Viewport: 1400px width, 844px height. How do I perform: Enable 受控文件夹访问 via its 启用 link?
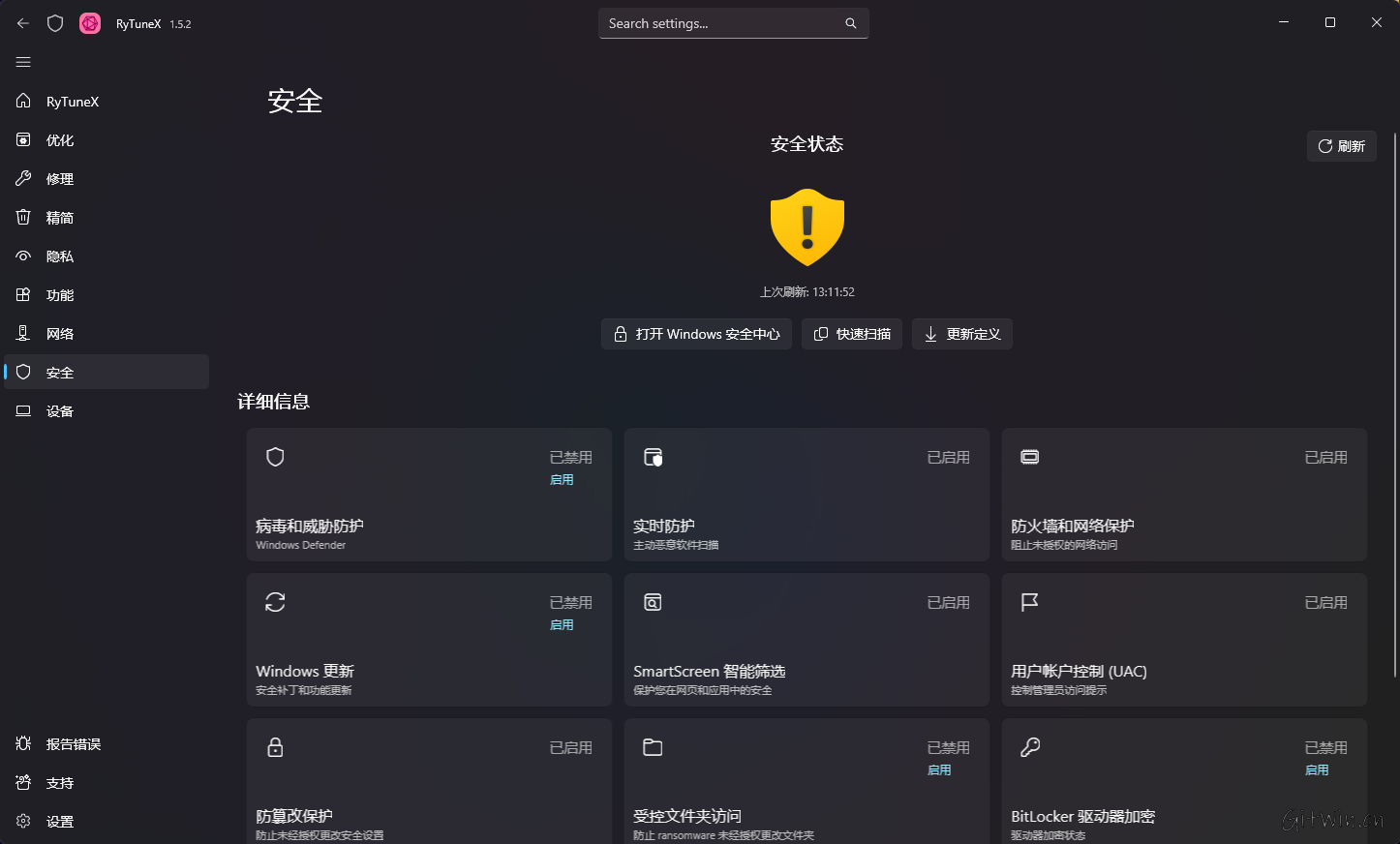point(939,770)
